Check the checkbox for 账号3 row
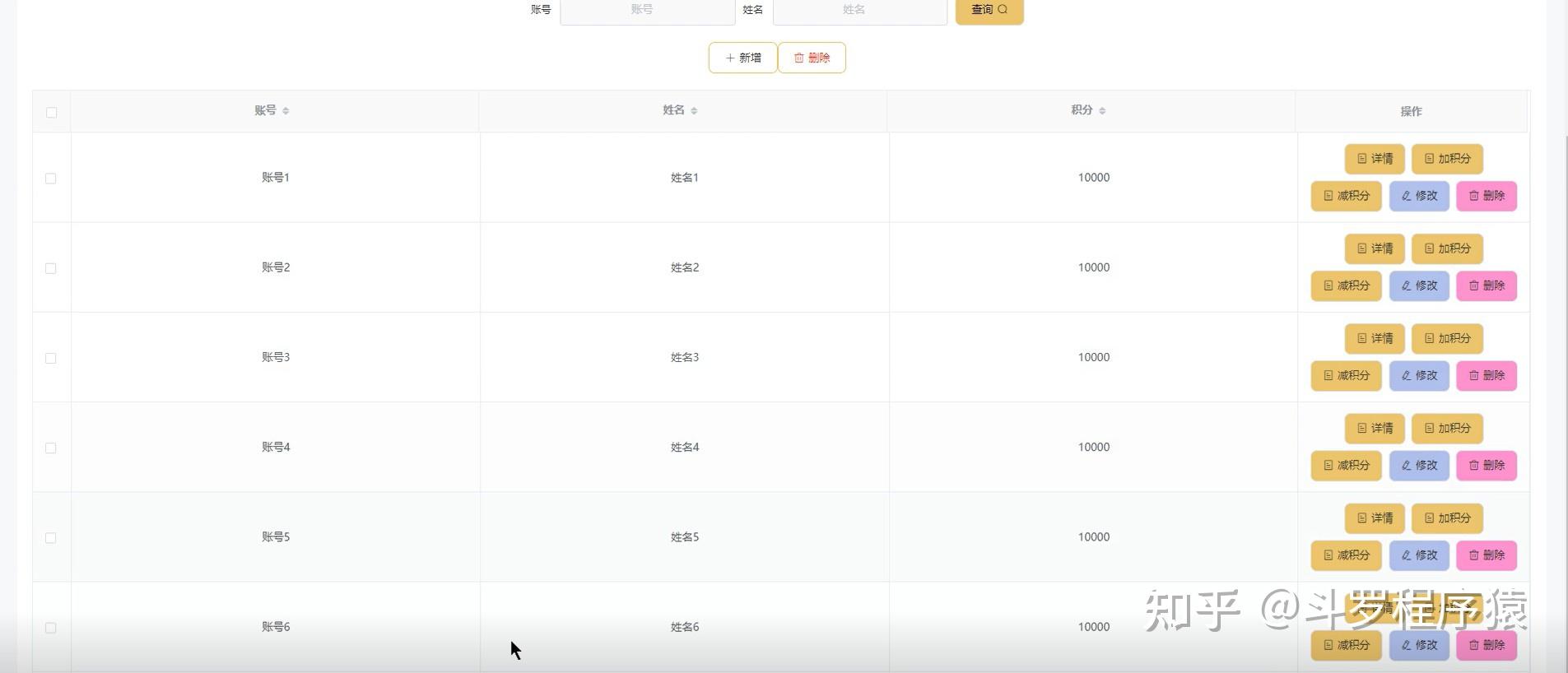Image resolution: width=1568 pixels, height=673 pixels. 50,358
